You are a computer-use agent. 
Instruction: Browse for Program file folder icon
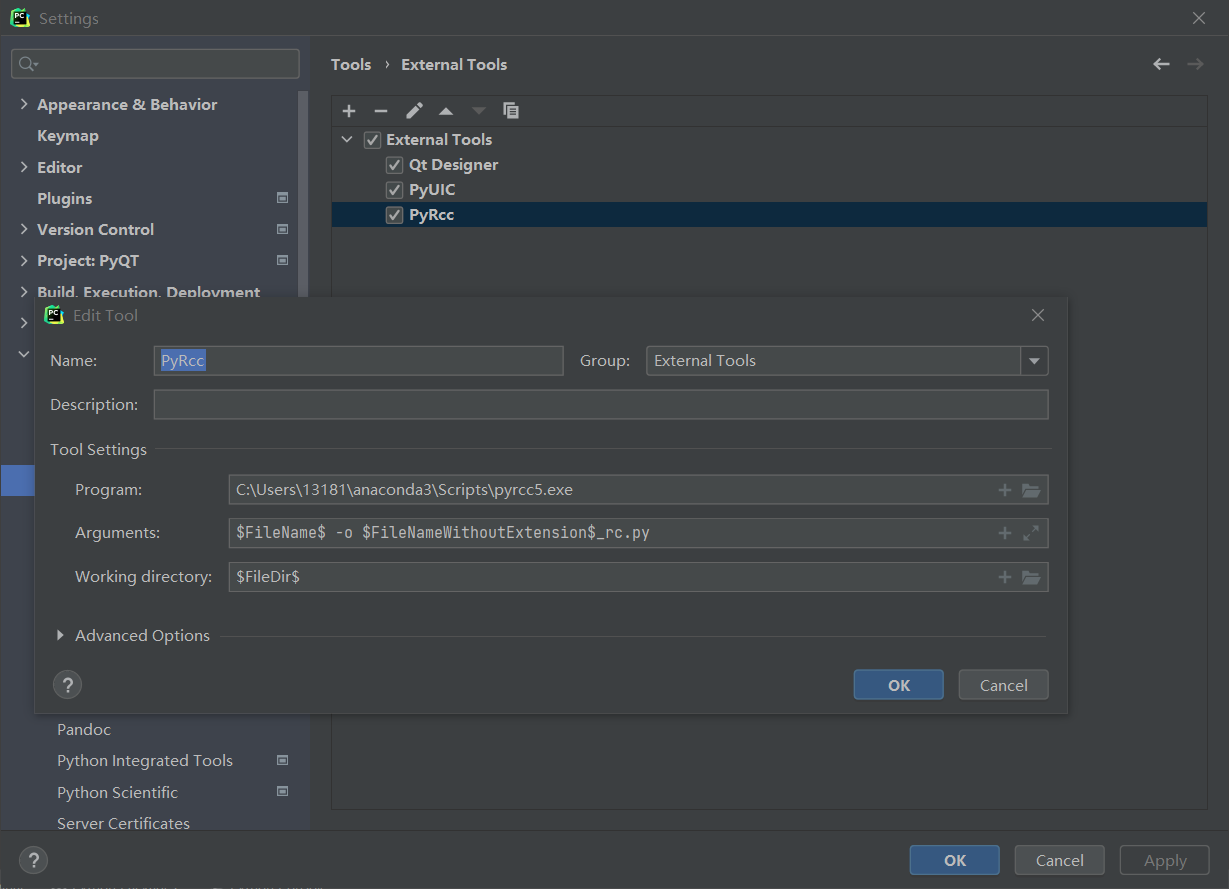point(1031,490)
